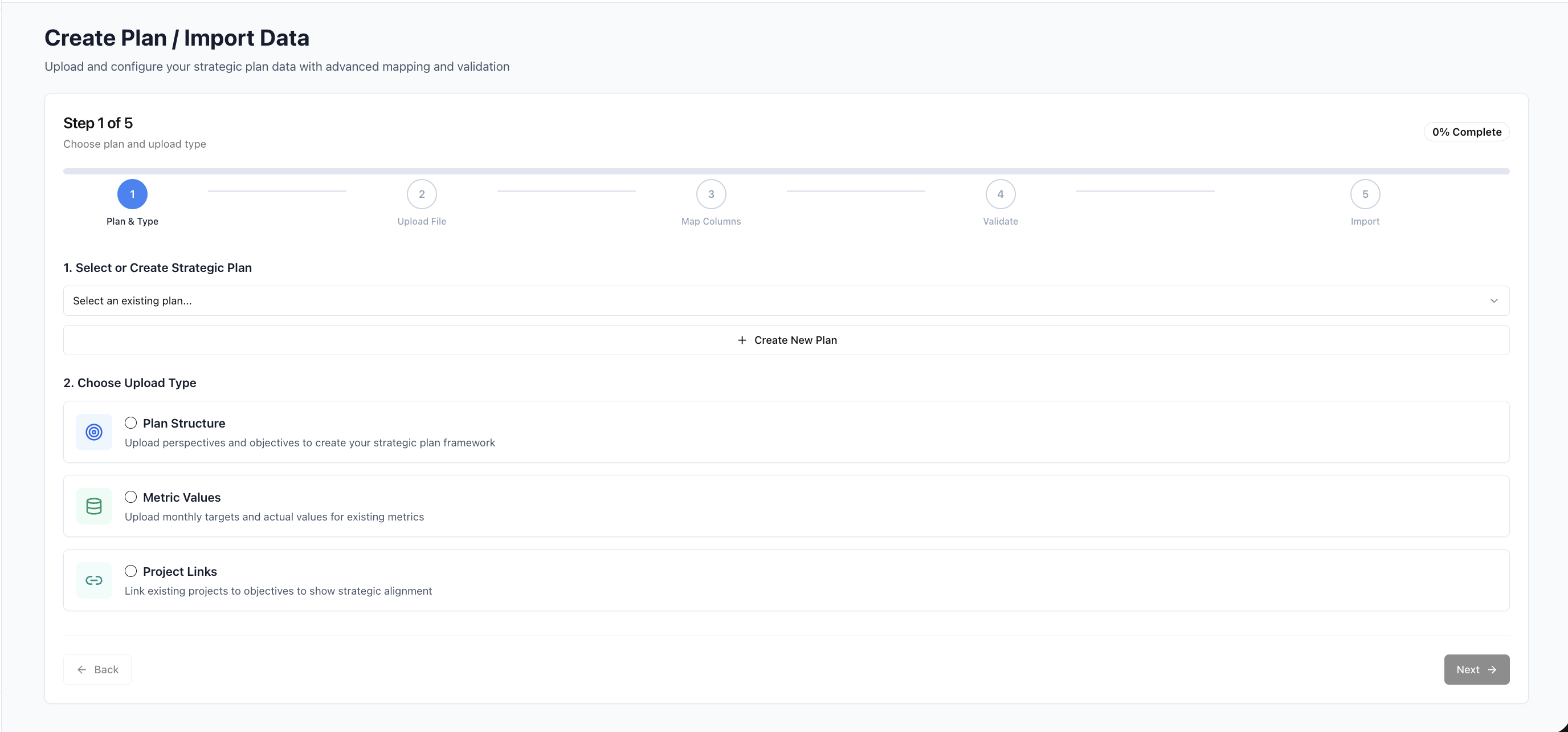Click the wizard progress bar
1568x732 pixels.
coord(785,171)
